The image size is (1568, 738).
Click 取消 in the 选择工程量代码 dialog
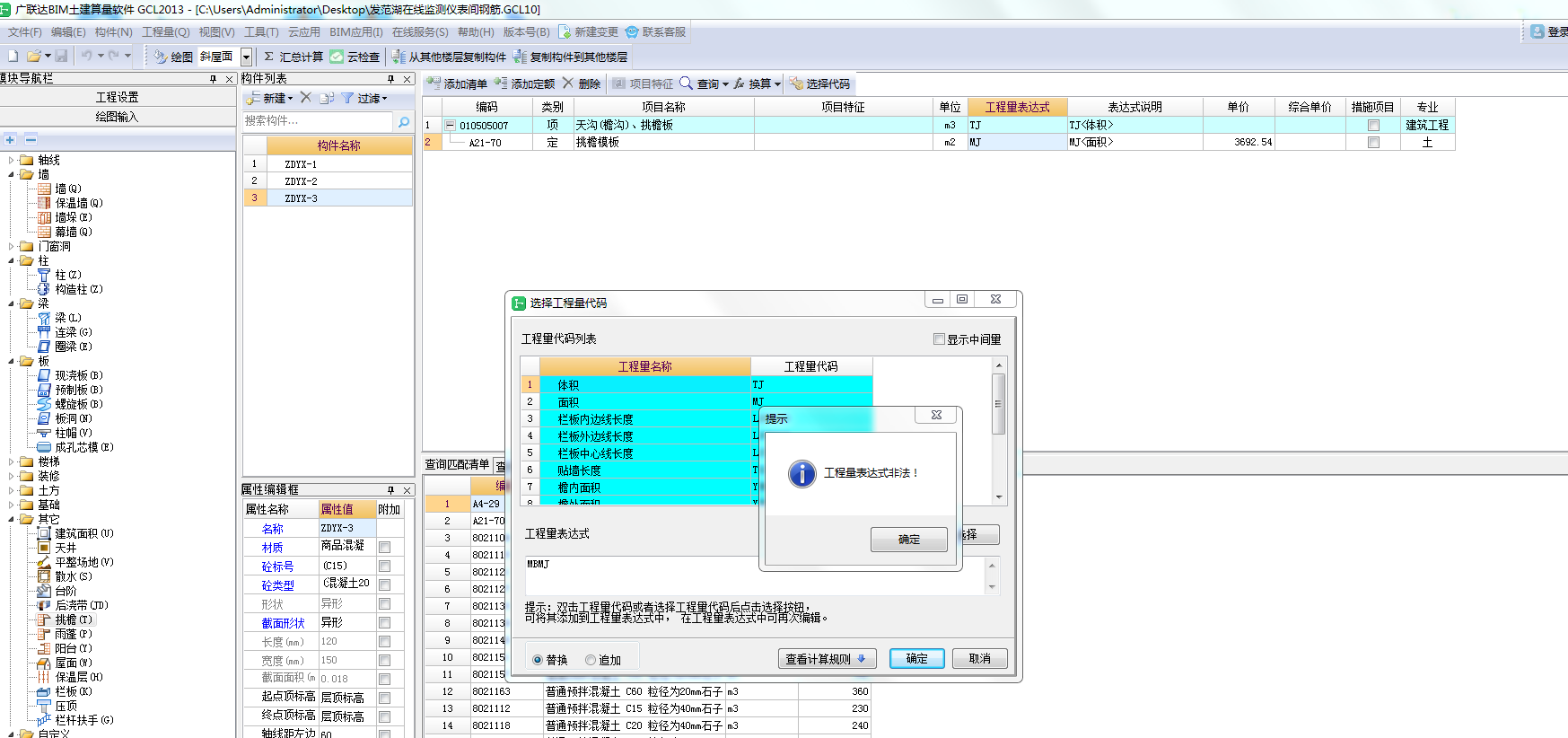[x=979, y=658]
